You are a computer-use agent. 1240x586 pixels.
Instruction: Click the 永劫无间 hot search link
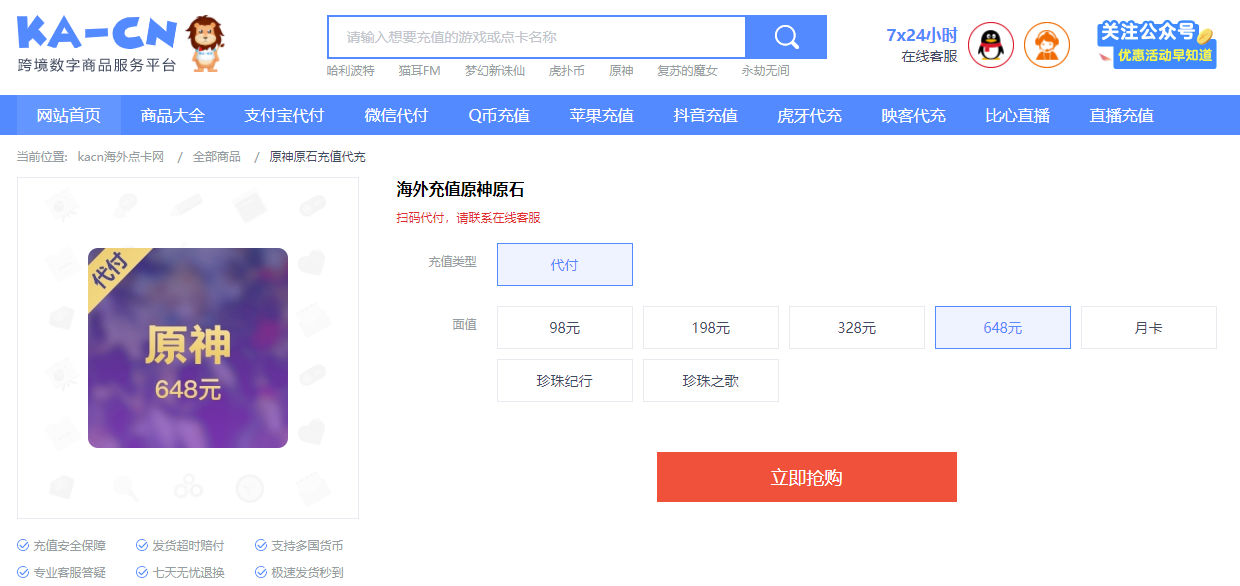[765, 71]
